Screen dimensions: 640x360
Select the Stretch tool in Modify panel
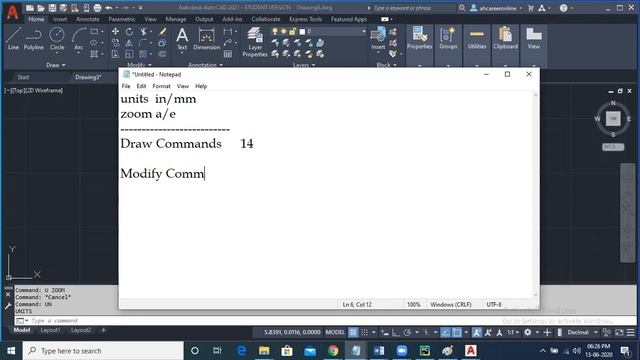pos(116,54)
